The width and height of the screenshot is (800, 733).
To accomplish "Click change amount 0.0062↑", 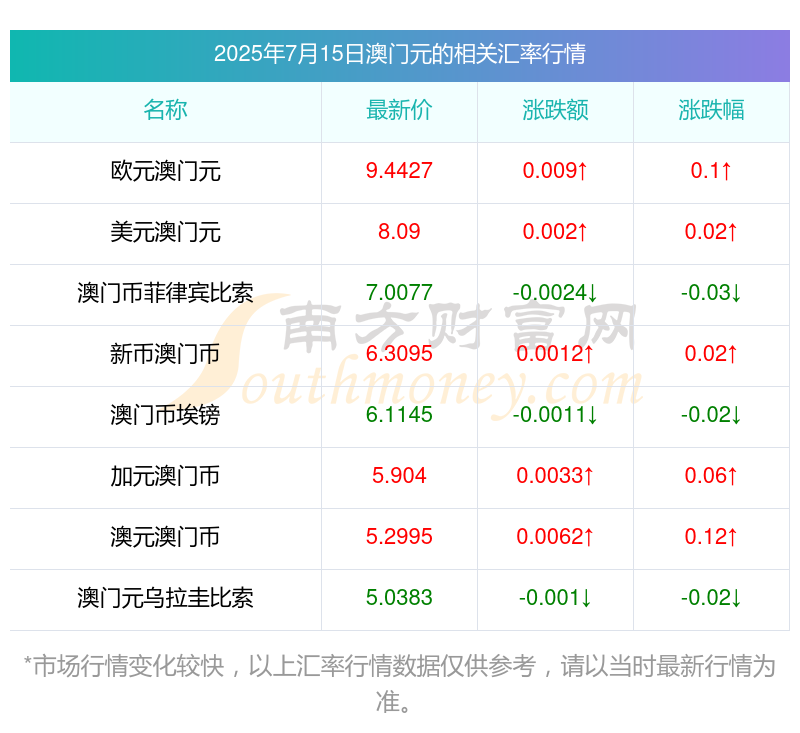I will [x=555, y=537].
